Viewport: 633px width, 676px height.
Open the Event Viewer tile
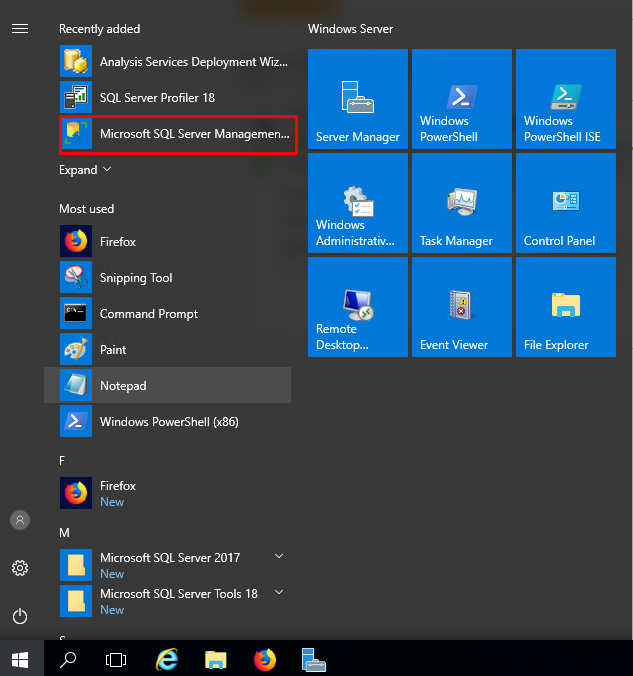(x=462, y=307)
